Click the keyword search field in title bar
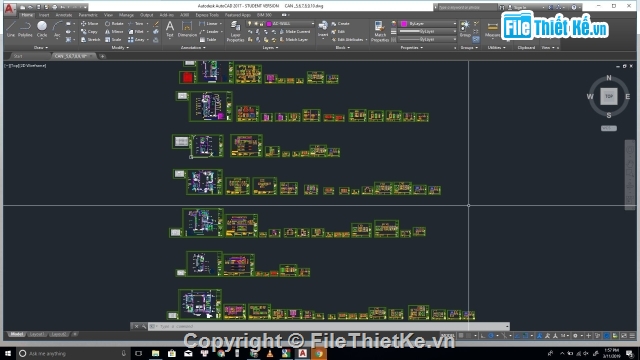This screenshot has width=640, height=360. (x=467, y=7)
